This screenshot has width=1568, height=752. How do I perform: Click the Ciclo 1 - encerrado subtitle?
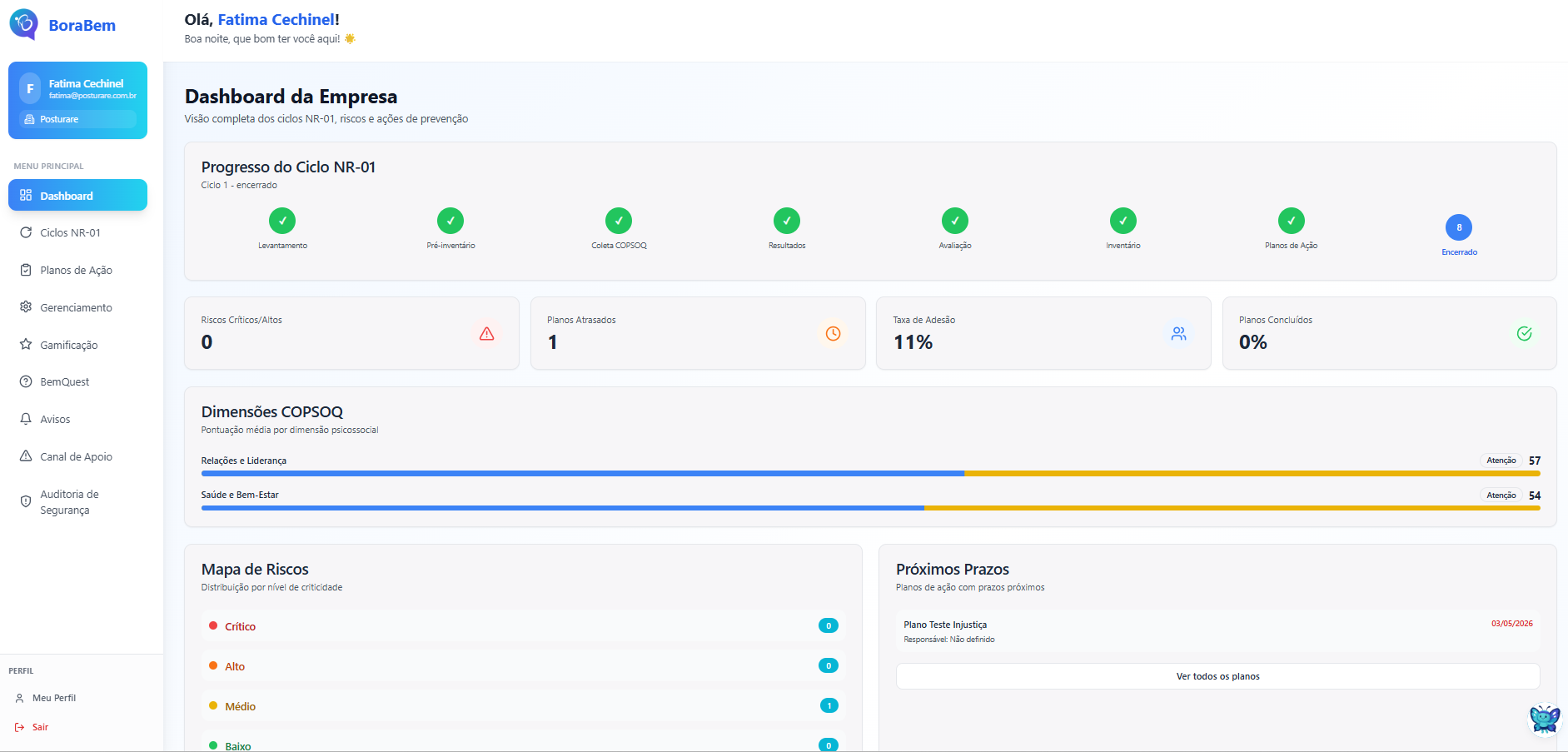pos(239,185)
